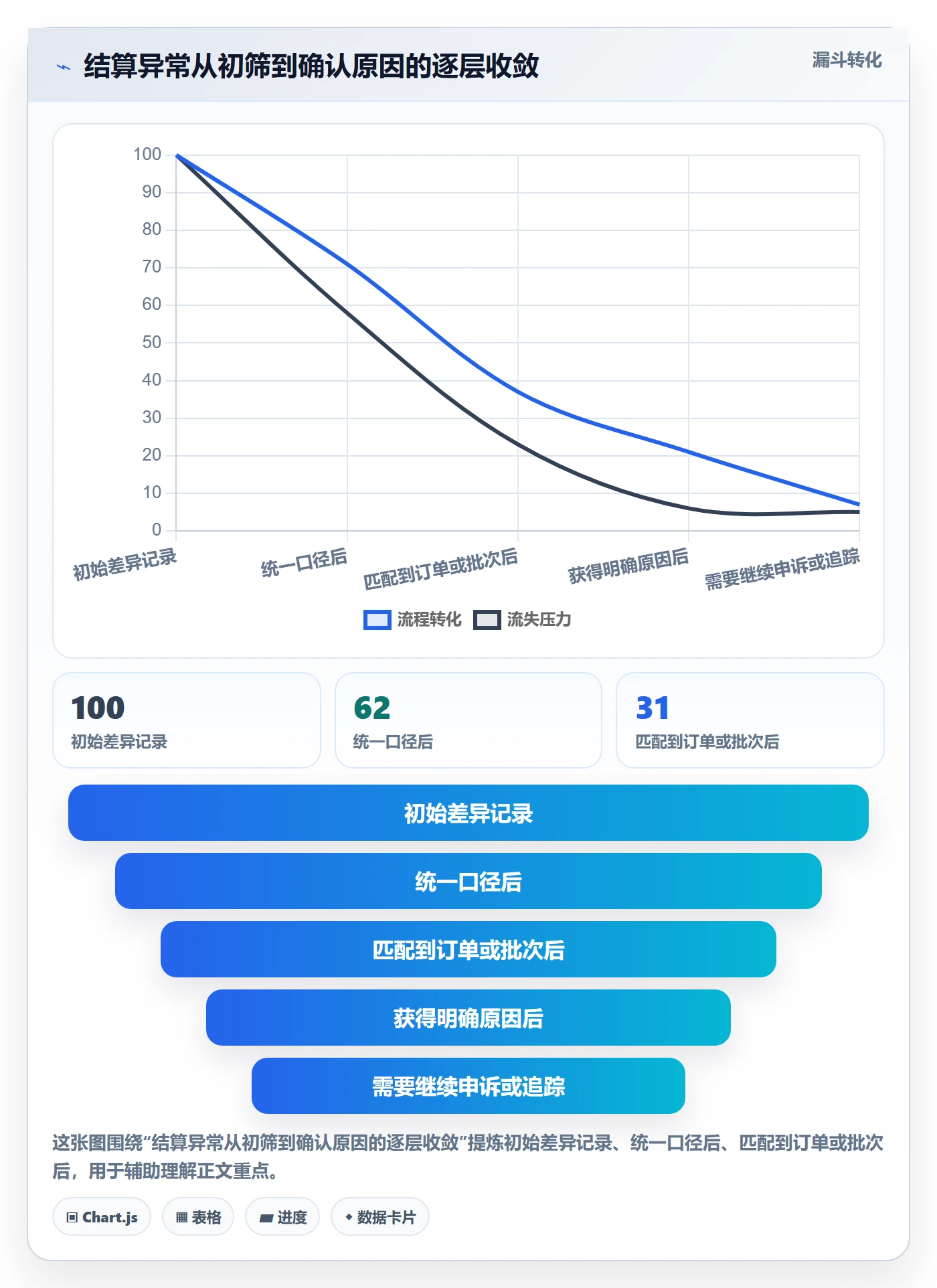Open the 31 匹配到订单或批次后 data card
This screenshot has width=937, height=1288.
tap(750, 720)
